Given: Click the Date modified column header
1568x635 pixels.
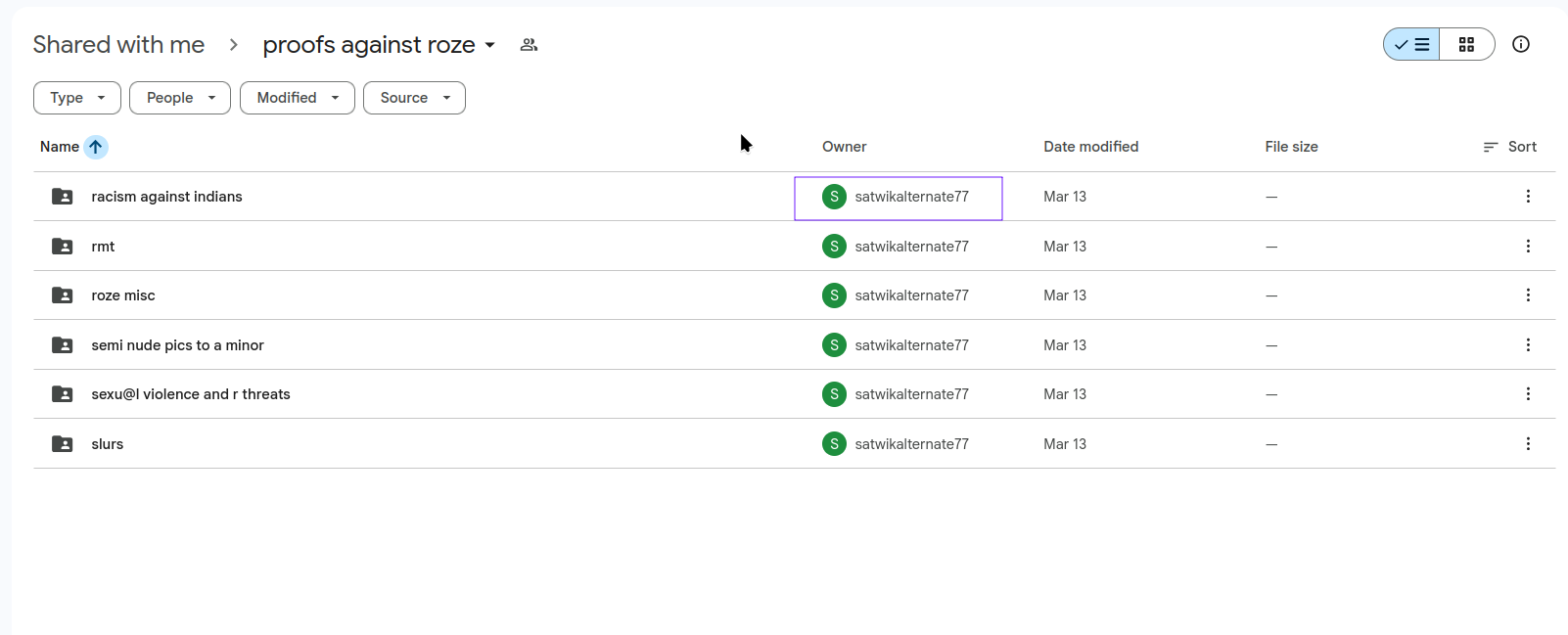Looking at the screenshot, I should [1090, 147].
